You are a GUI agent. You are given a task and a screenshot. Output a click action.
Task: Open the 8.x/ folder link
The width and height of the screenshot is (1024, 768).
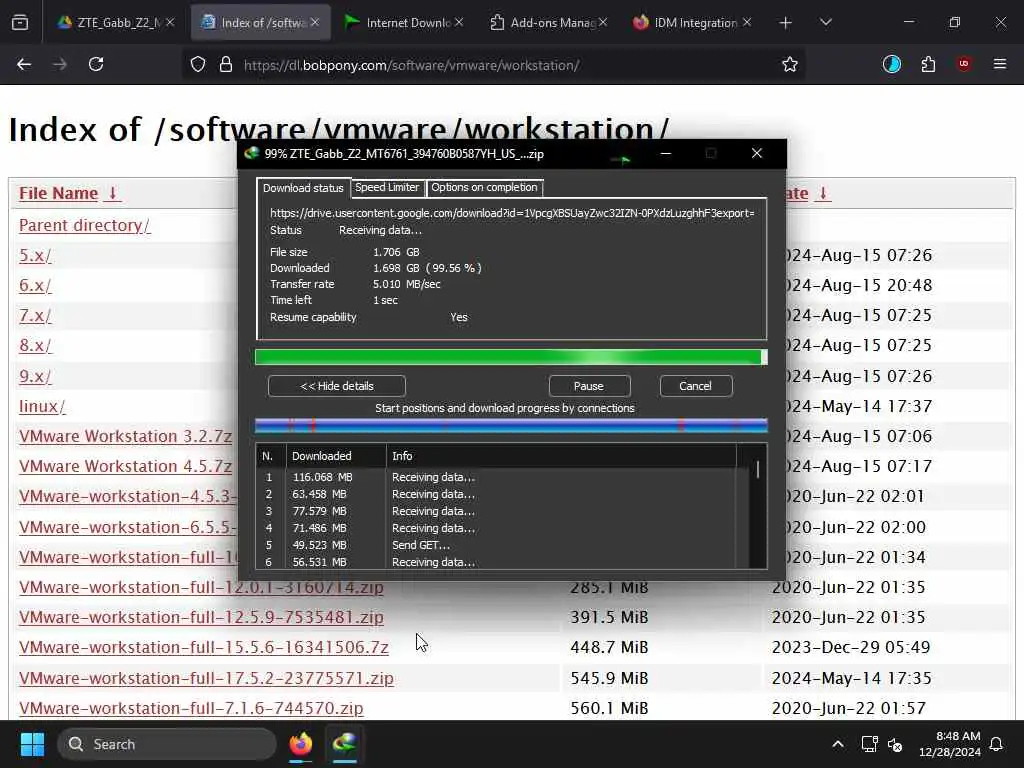(35, 345)
